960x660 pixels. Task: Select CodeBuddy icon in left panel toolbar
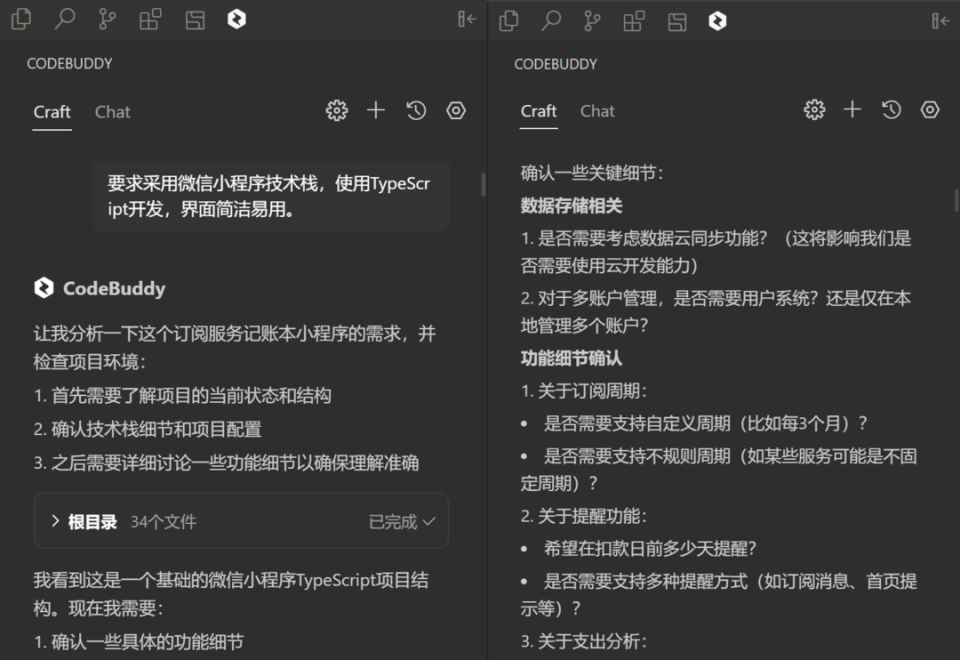(237, 20)
